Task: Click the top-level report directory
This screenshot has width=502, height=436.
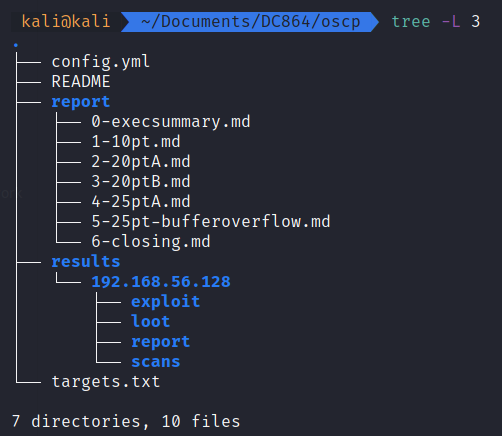Action: click(81, 102)
